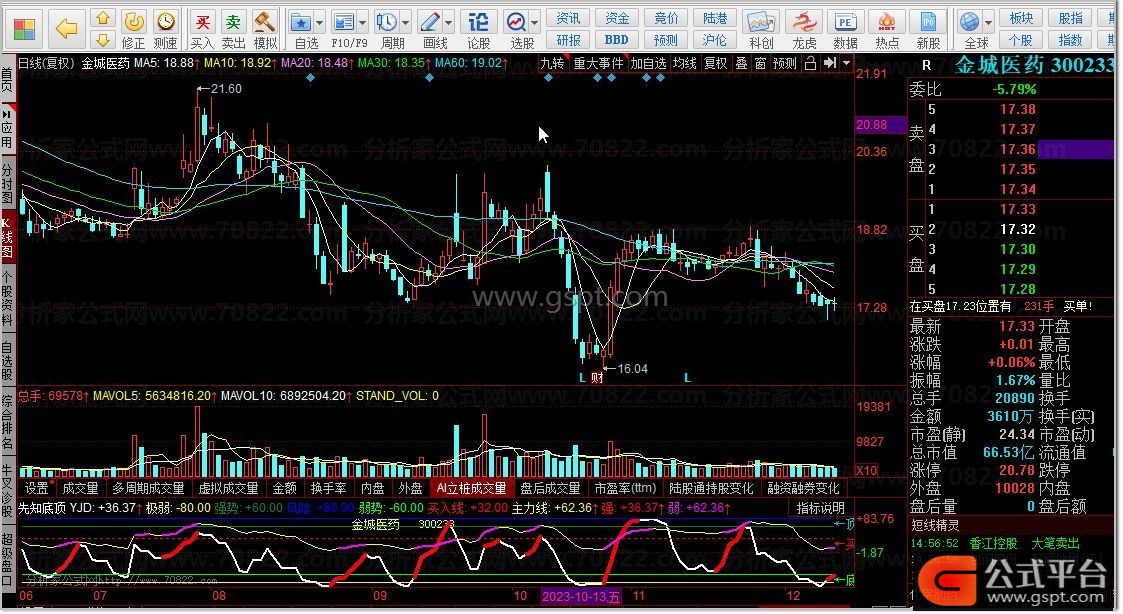Expand the 周期 period dropdown arrow
Screen dimensions: 1123x614
click(x=405, y=23)
